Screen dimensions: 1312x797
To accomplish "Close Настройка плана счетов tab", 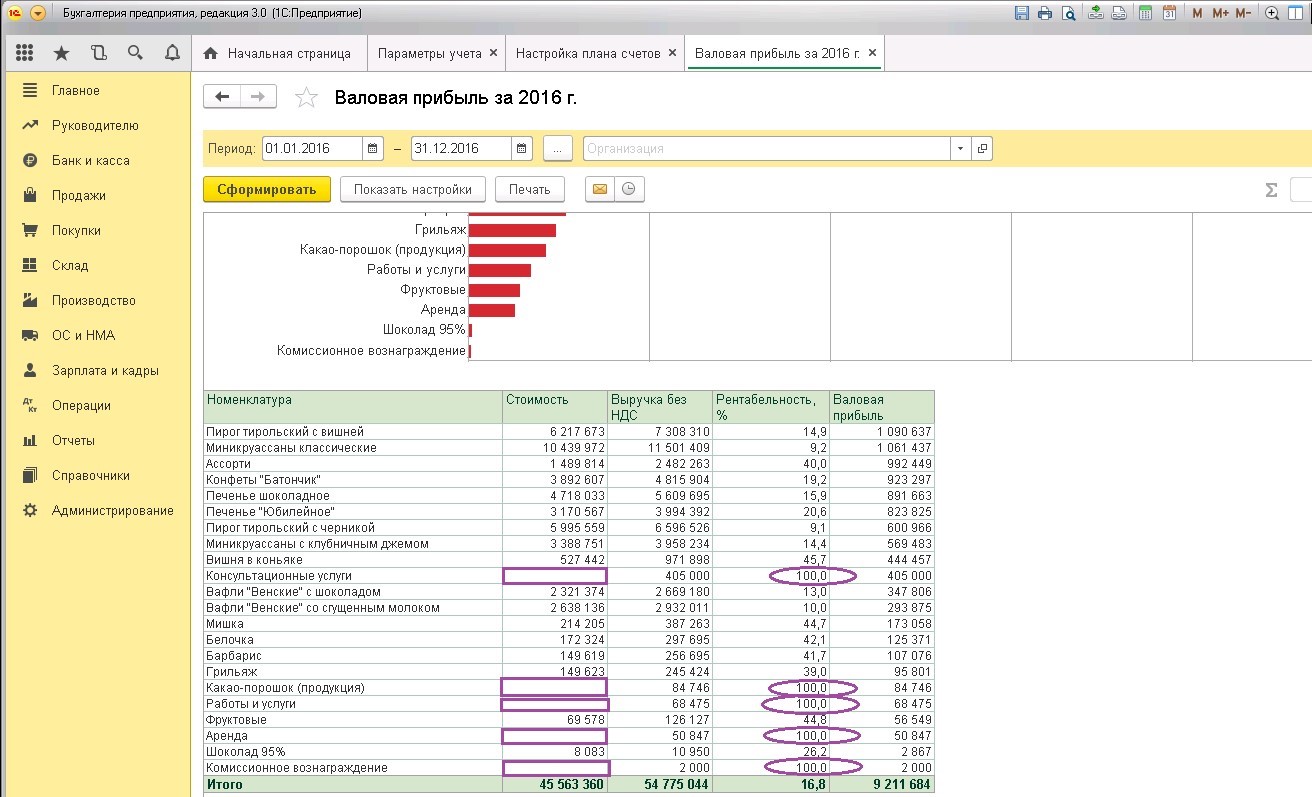I will (x=672, y=53).
